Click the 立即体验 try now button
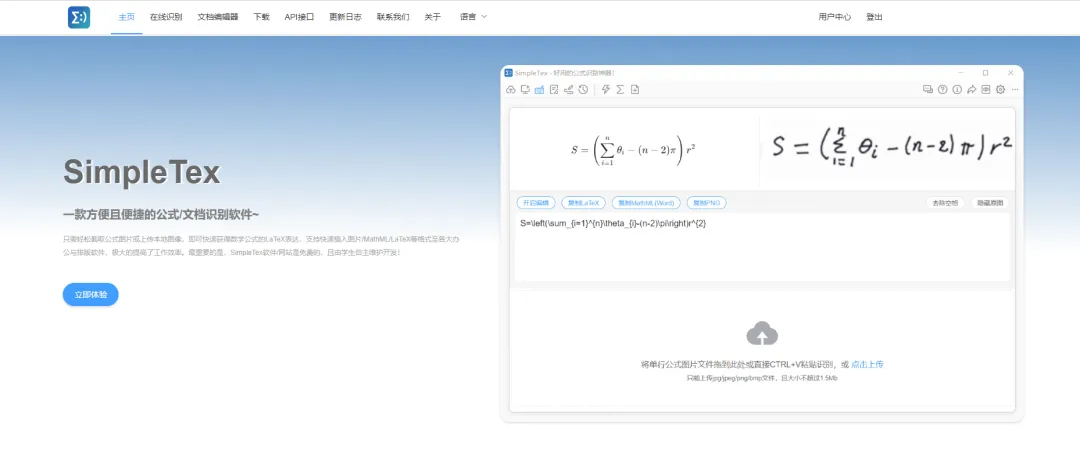Screen dimensions: 1080x449 91,295
